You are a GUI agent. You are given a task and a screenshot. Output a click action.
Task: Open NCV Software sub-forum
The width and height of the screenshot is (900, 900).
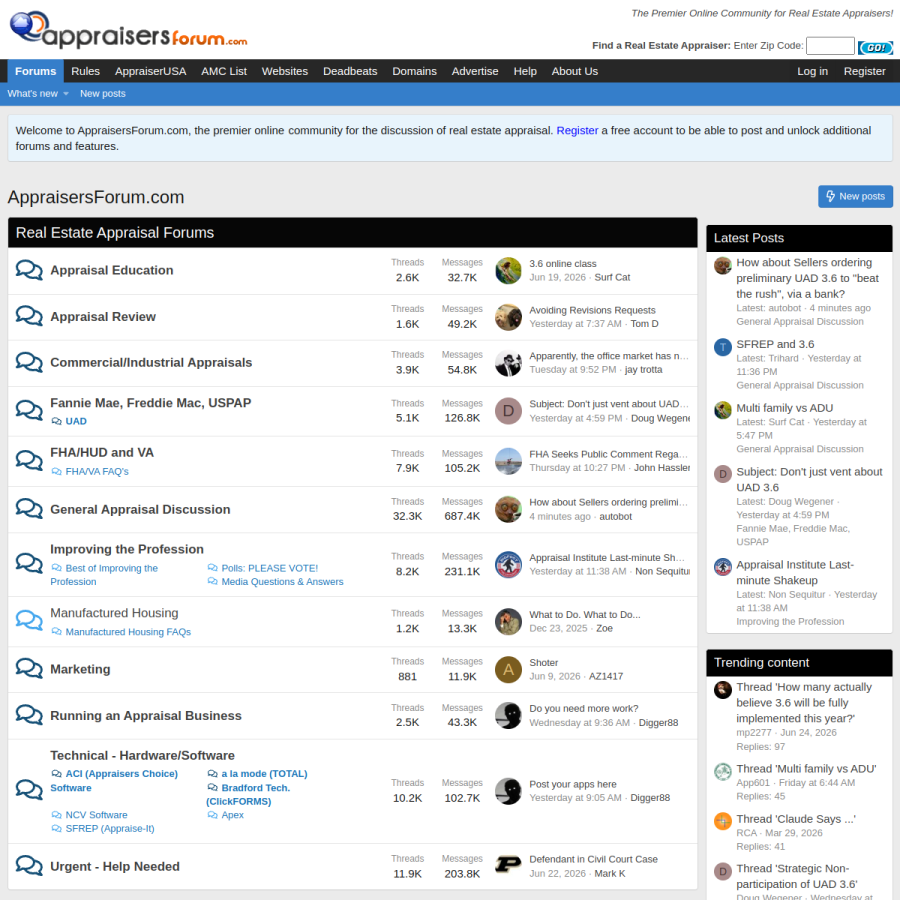click(x=96, y=814)
